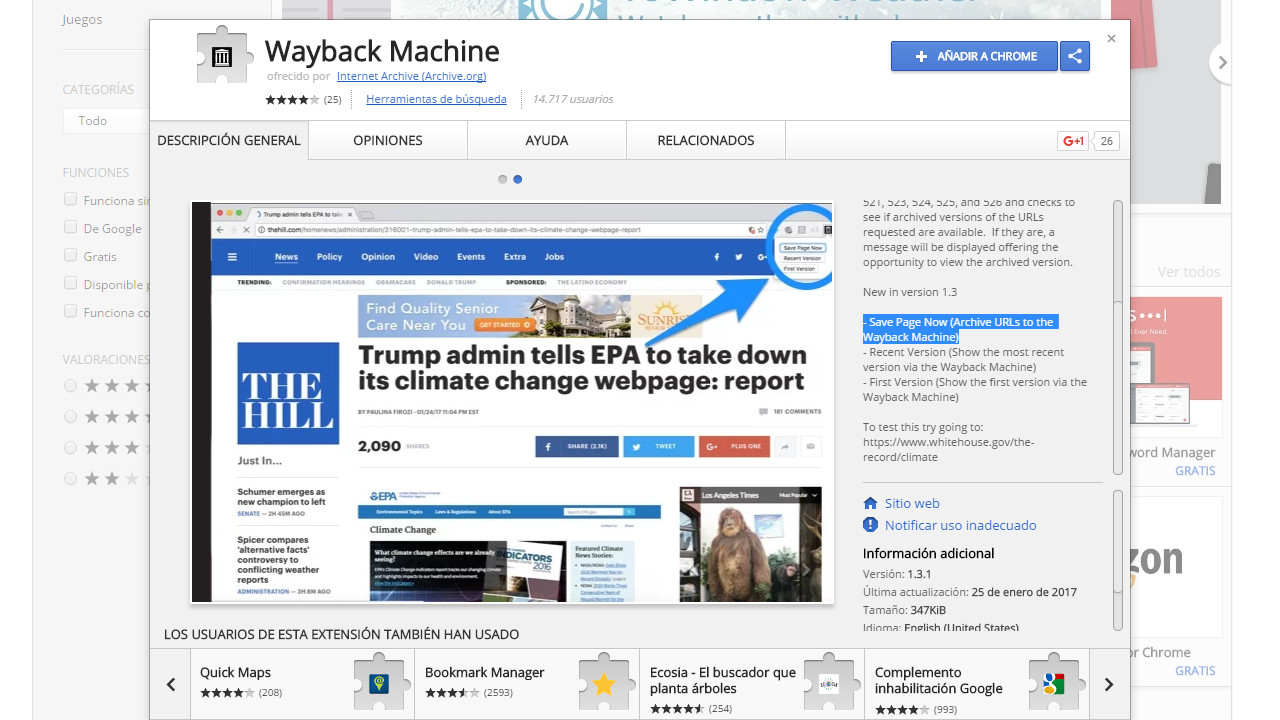Go to previous related extensions
1280x720 pixels.
point(171,685)
